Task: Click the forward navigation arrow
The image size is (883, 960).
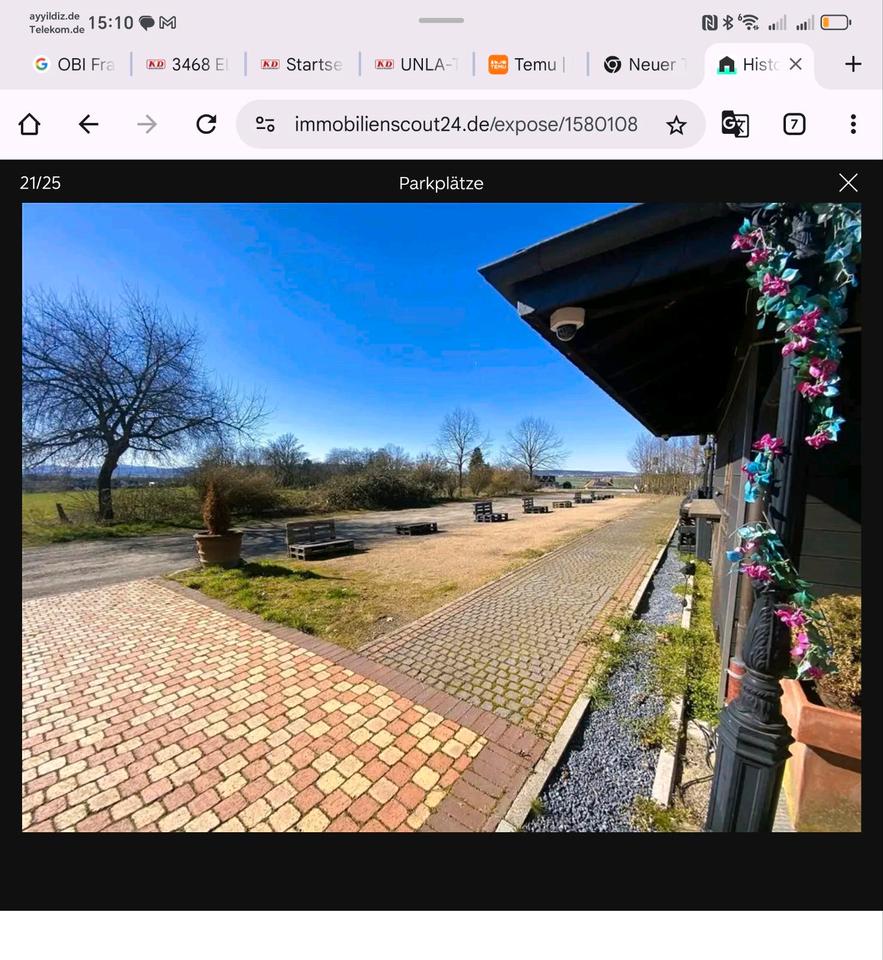Action: [147, 124]
